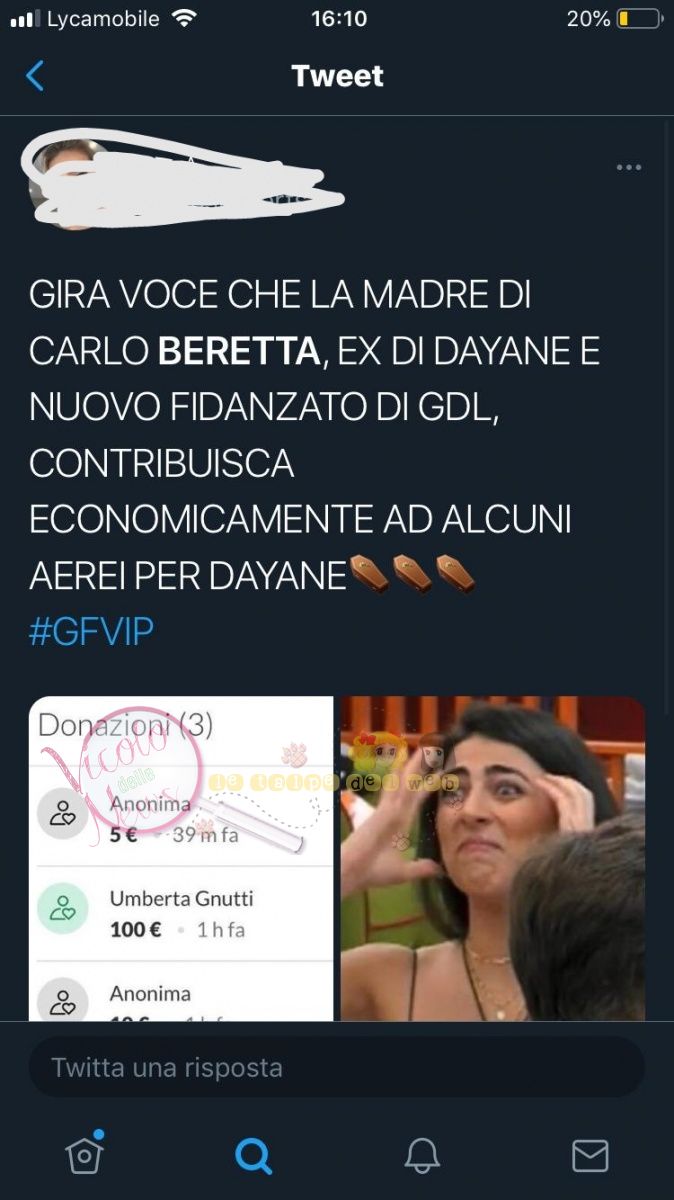The height and width of the screenshot is (1200, 674).
Task: Tap the Tweet header title
Action: 337,76
